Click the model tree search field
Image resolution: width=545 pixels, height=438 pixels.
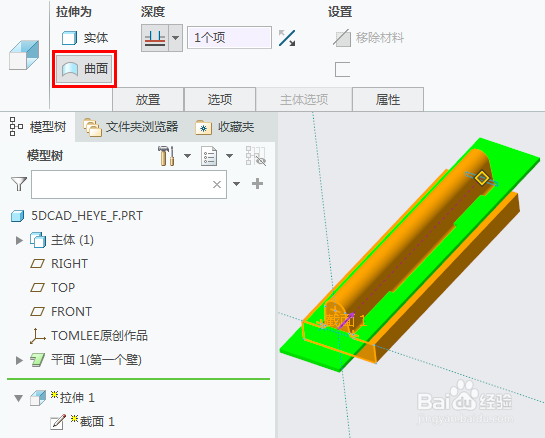129,184
